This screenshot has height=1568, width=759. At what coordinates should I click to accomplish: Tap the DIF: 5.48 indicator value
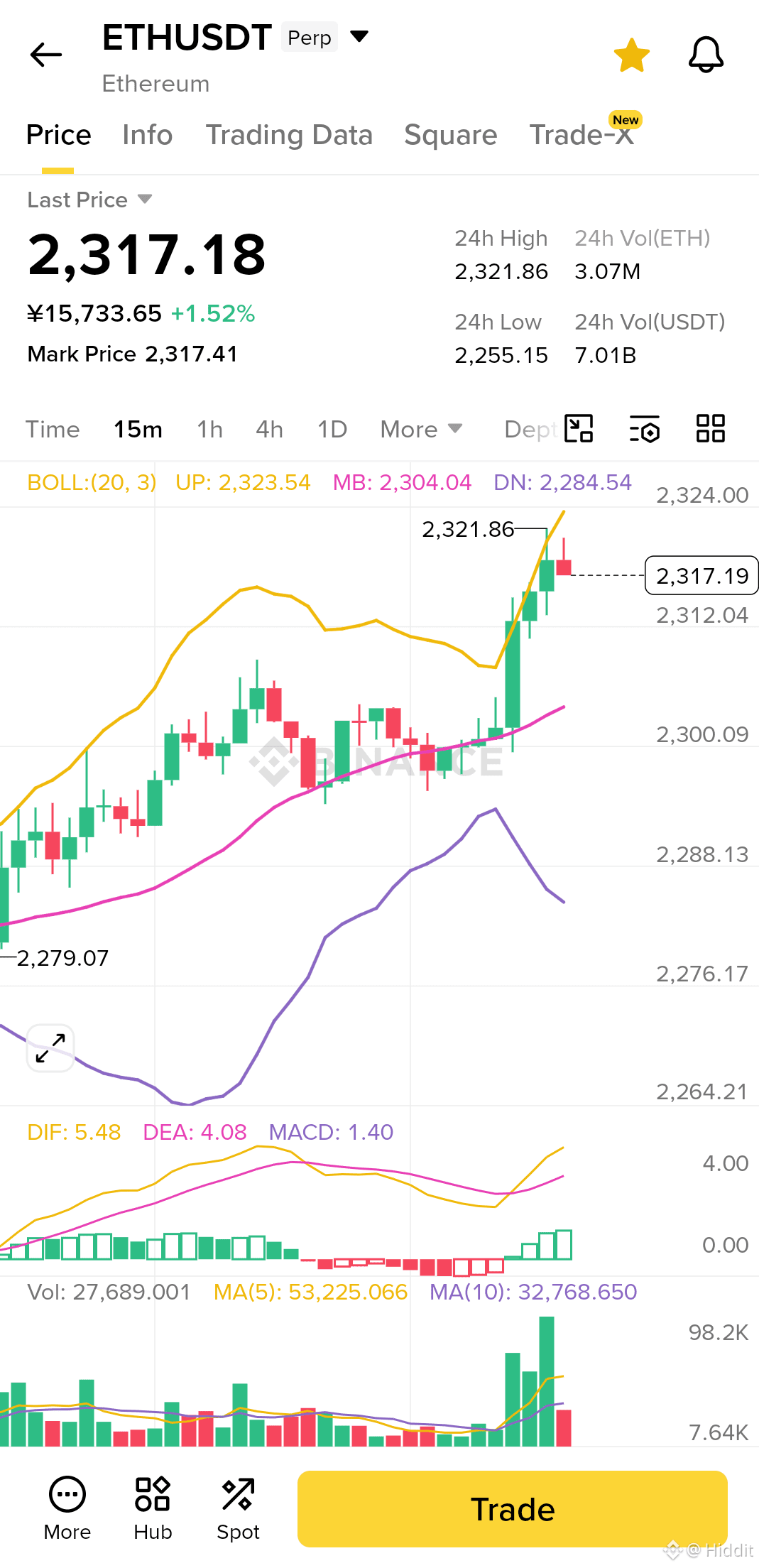point(74,1132)
